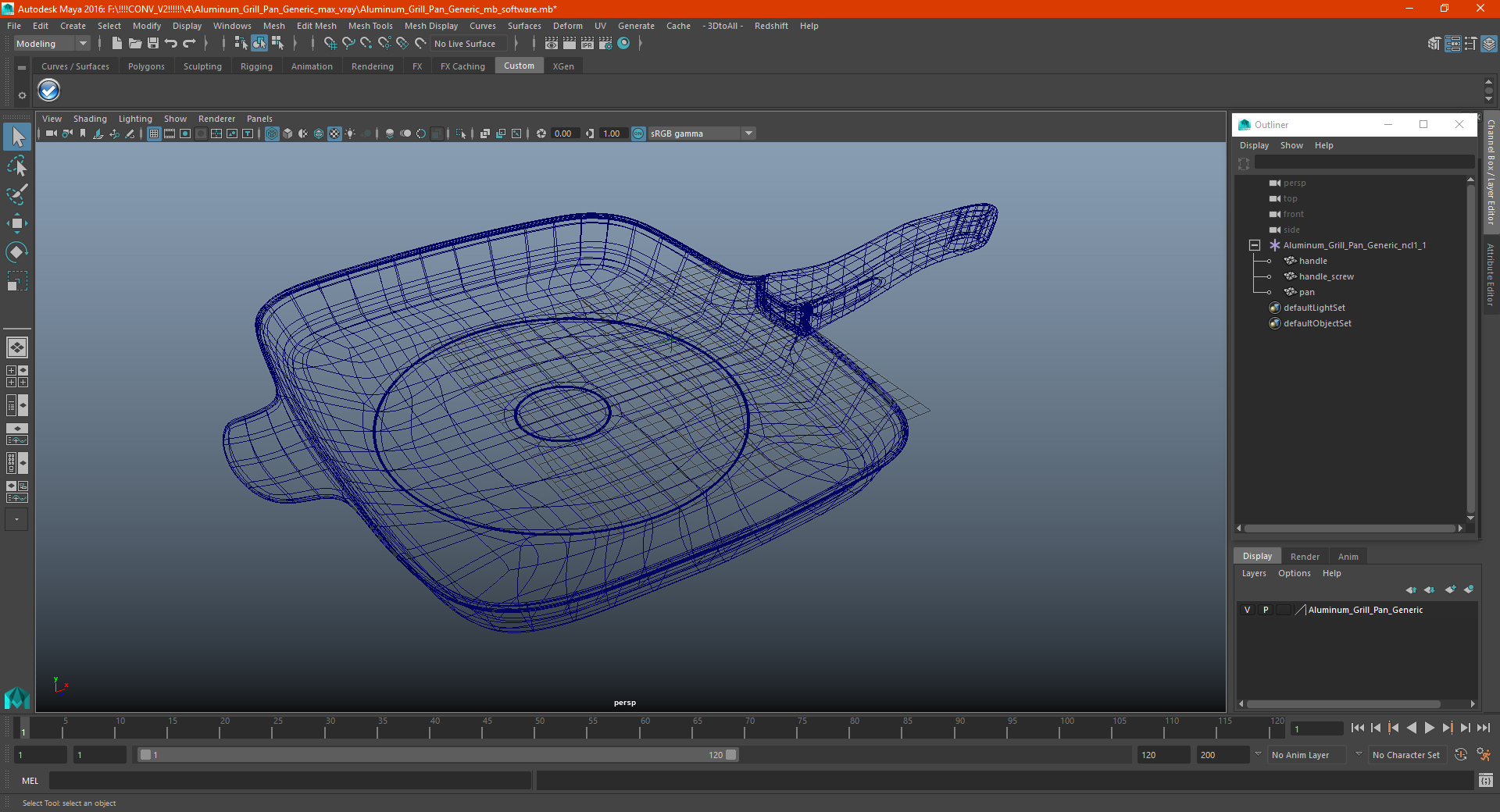Open layer editor Options menu

point(1294,573)
